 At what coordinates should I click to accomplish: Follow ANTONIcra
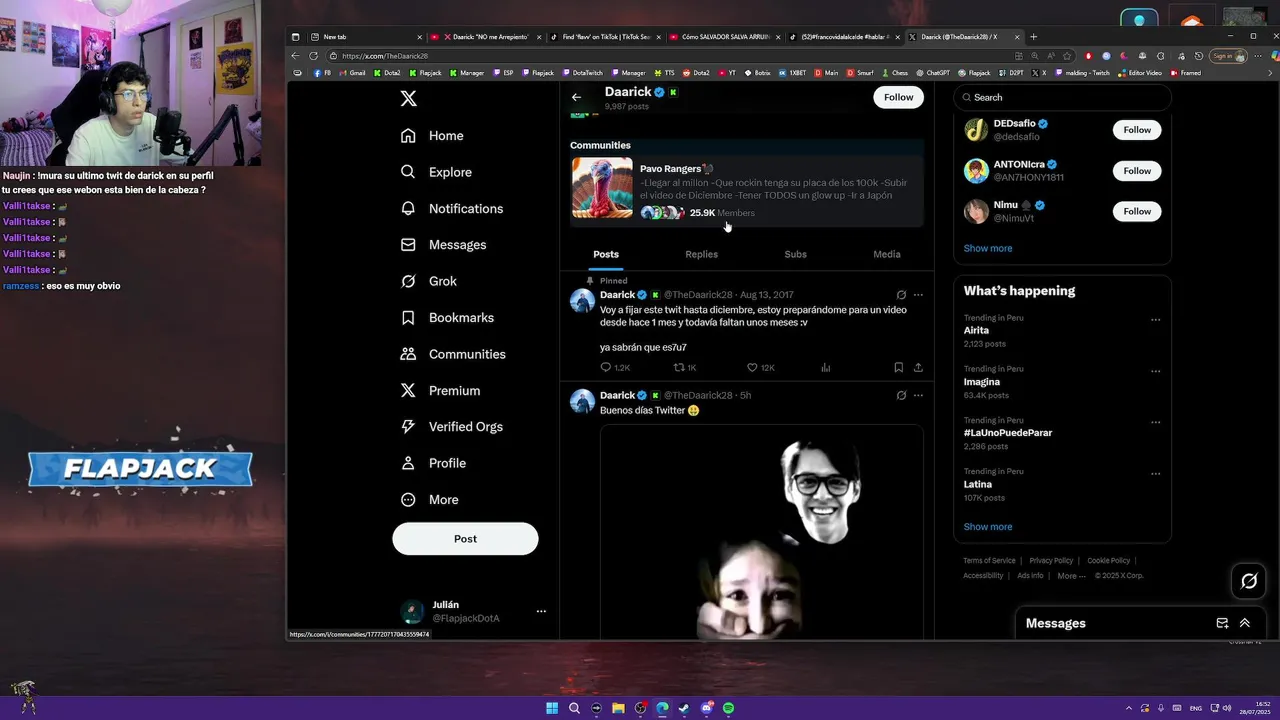(x=1137, y=171)
